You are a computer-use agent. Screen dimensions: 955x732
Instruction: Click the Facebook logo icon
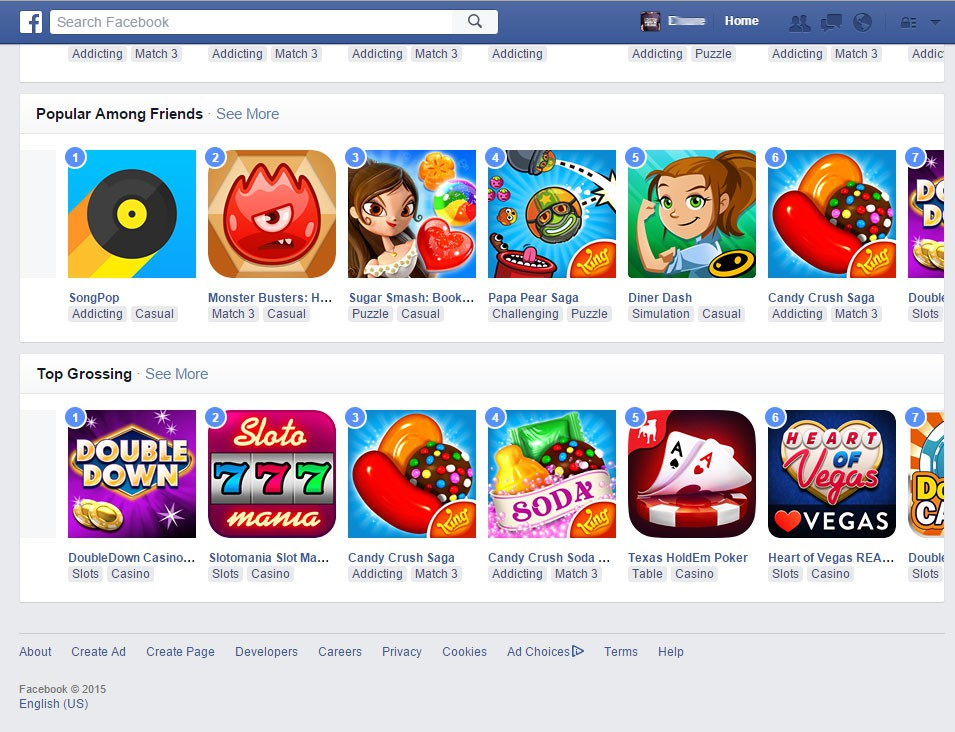30,22
